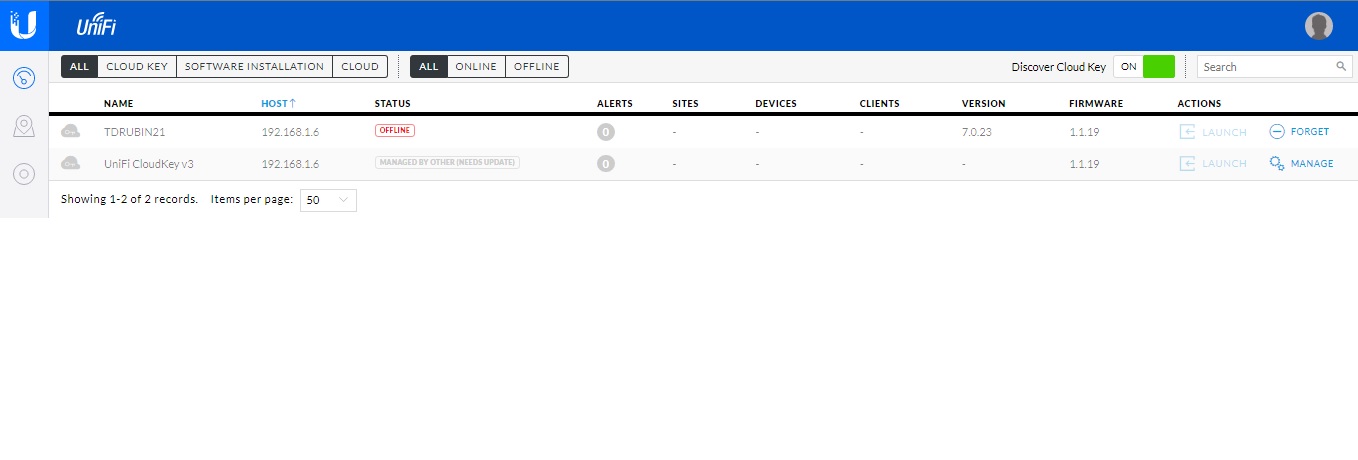The width and height of the screenshot is (1358, 460).
Task: Click version 7.0.23 cell
Action: 977,132
